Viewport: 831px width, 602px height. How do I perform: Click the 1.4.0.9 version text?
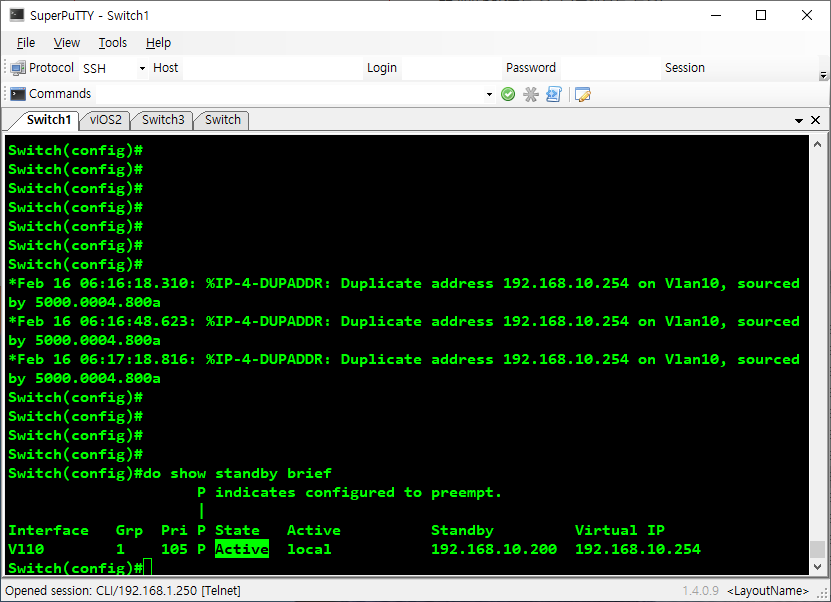pos(701,590)
